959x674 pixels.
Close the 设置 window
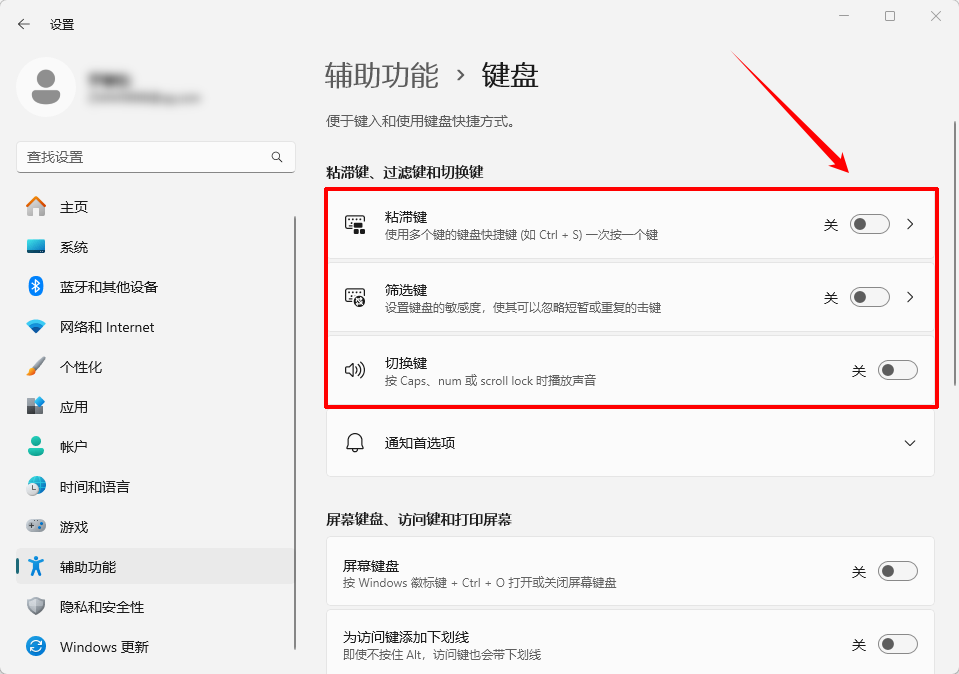(x=936, y=16)
